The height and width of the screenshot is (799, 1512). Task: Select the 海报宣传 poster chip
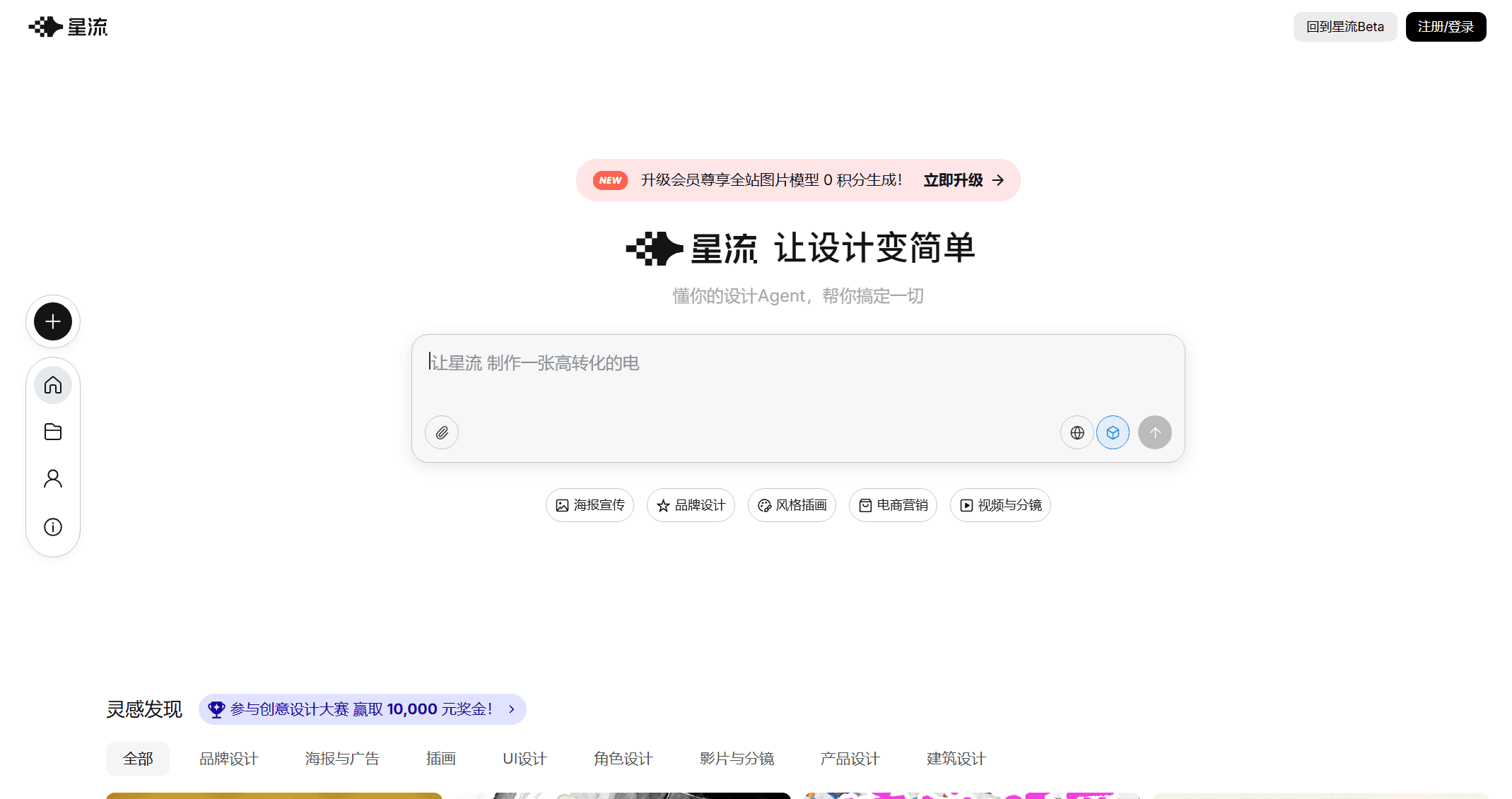(x=590, y=504)
